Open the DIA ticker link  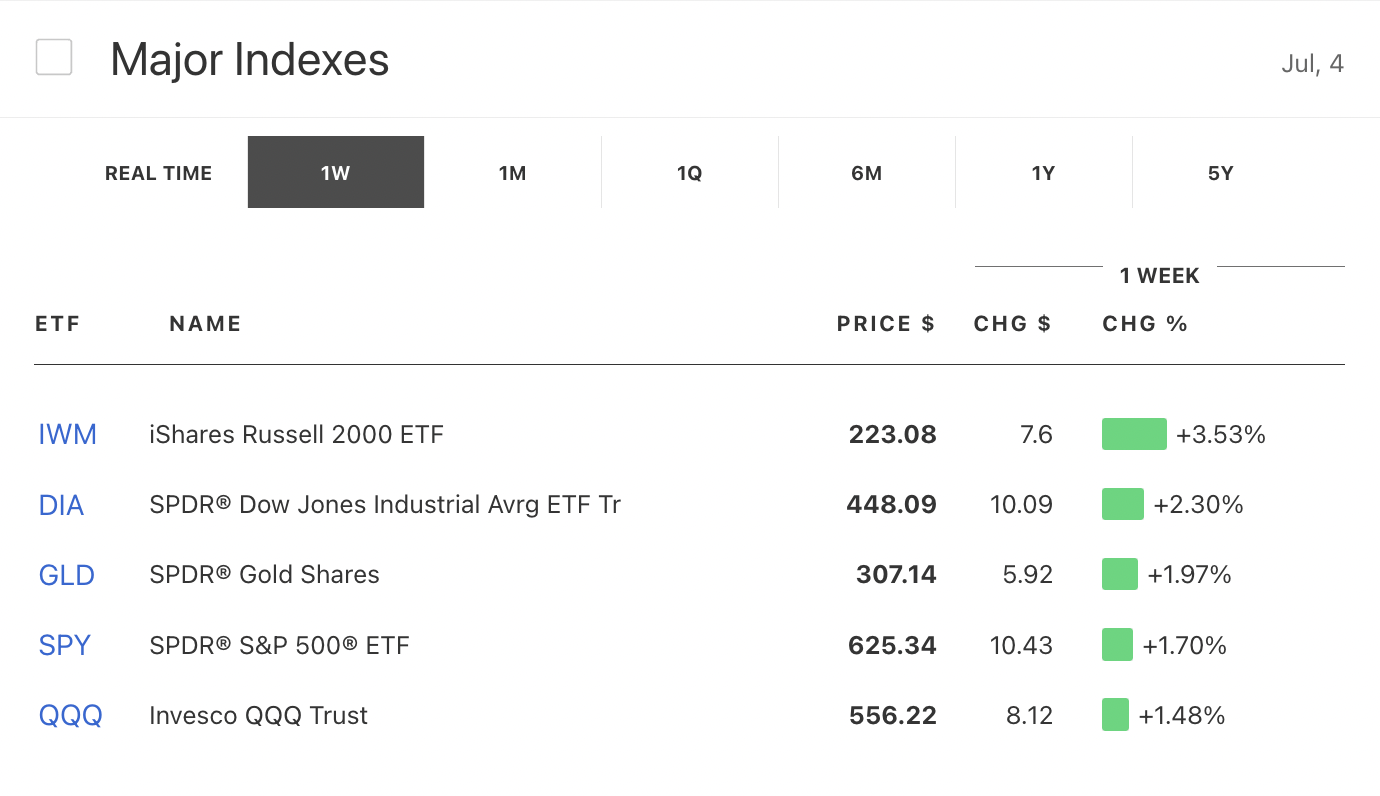pyautogui.click(x=61, y=505)
